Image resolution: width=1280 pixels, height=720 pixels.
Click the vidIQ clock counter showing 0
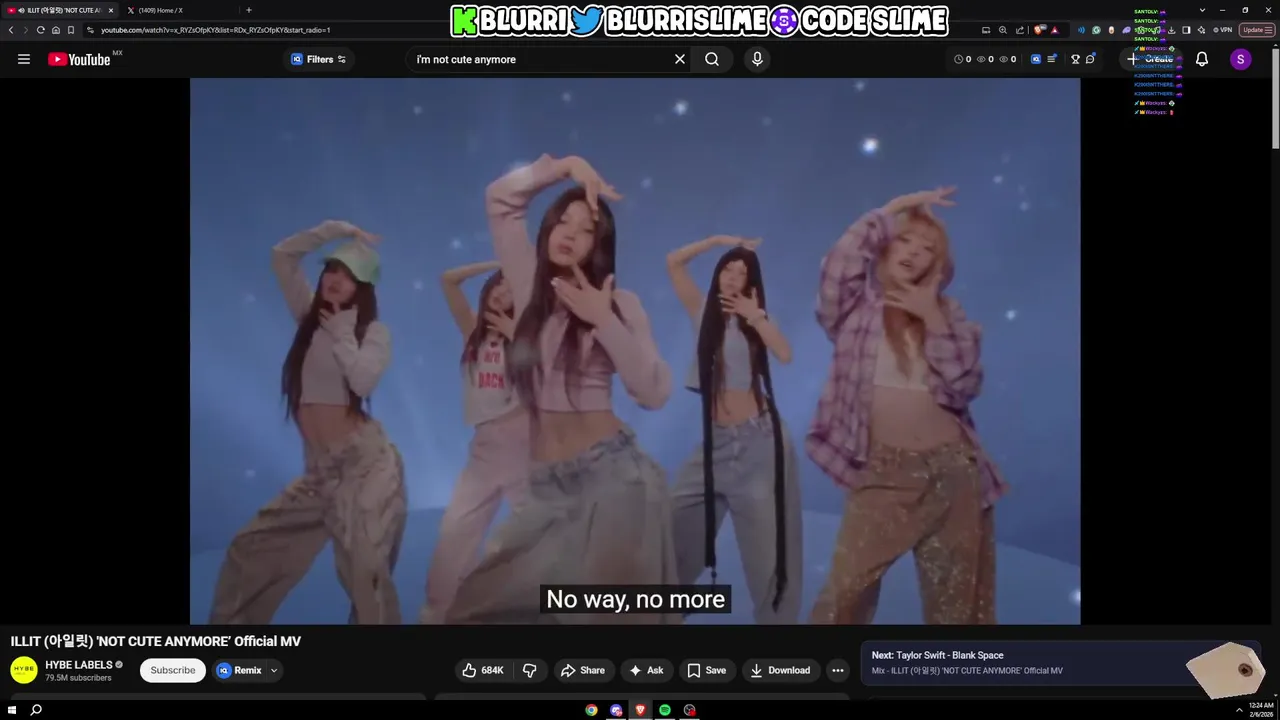click(x=962, y=59)
